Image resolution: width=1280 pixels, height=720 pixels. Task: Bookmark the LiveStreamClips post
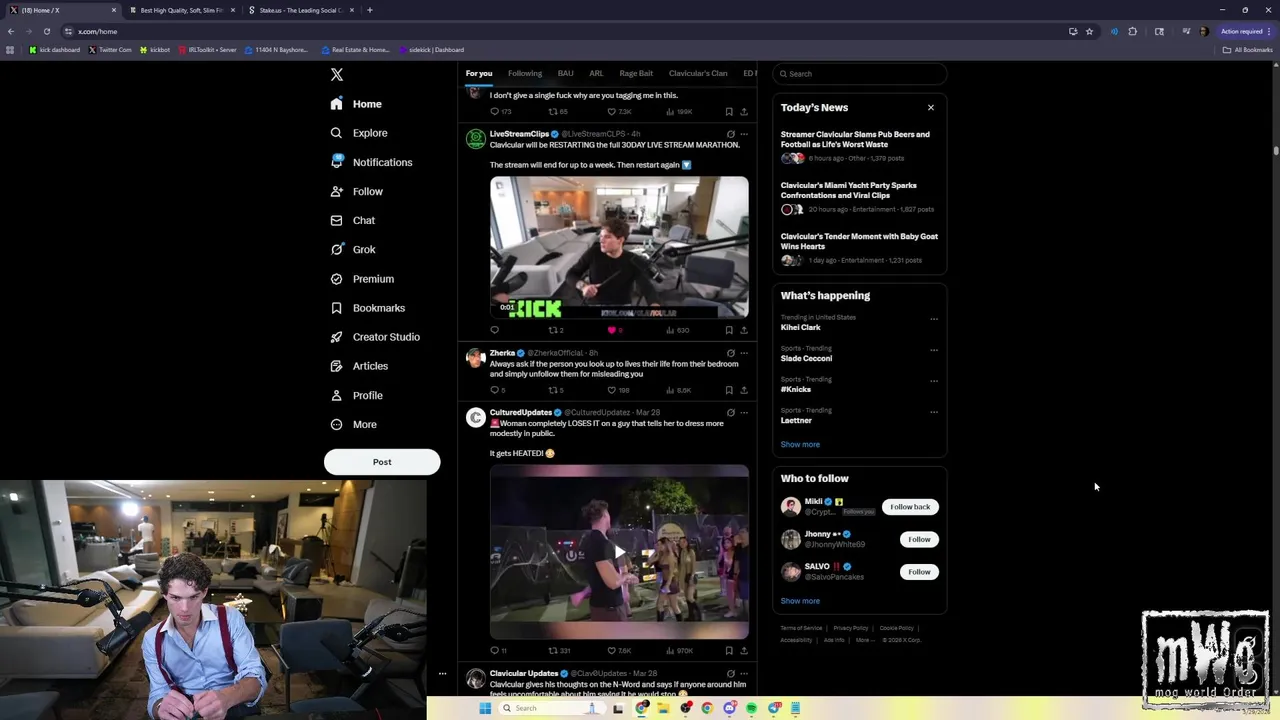coord(729,330)
